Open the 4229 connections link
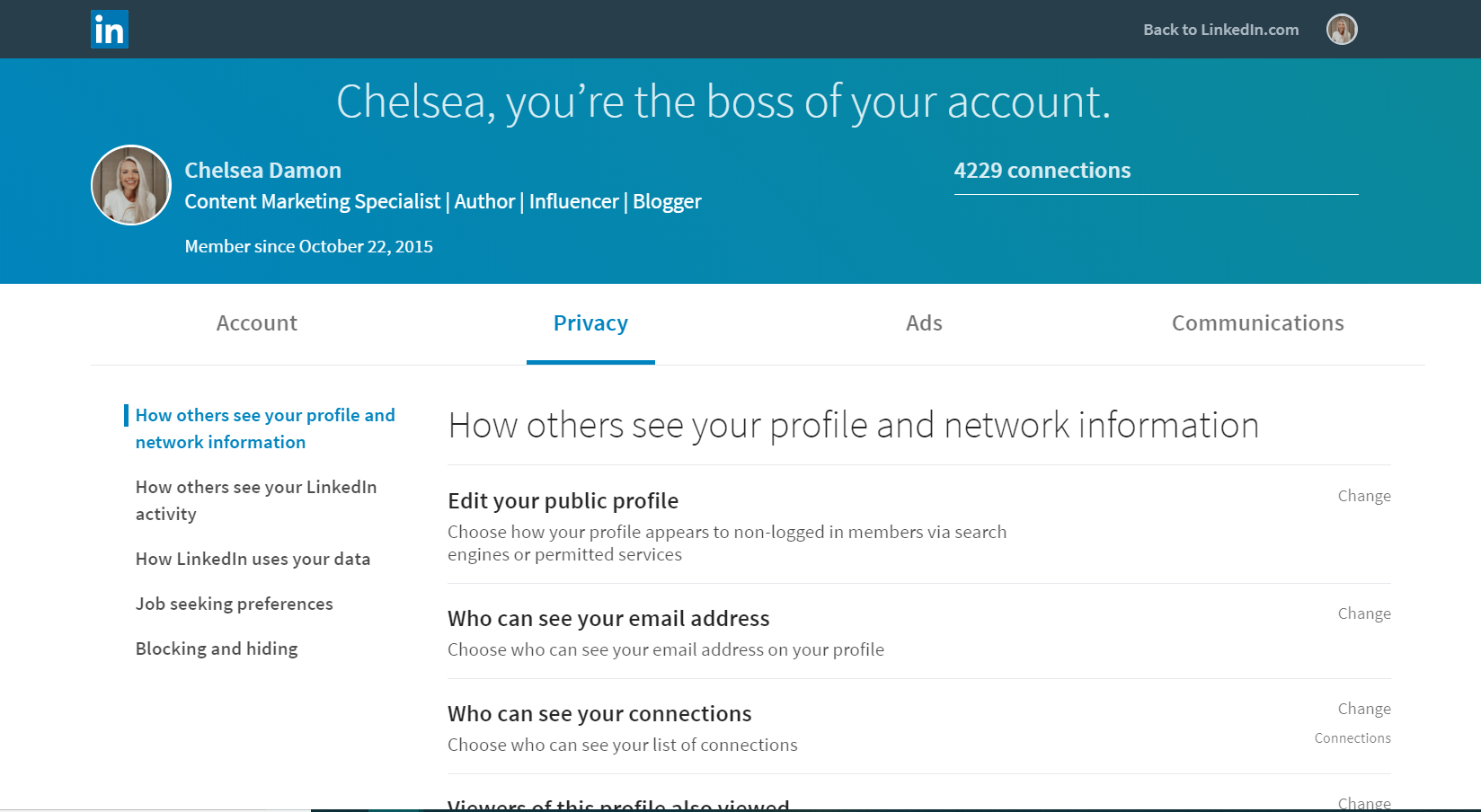The width and height of the screenshot is (1481, 812). tap(1042, 171)
